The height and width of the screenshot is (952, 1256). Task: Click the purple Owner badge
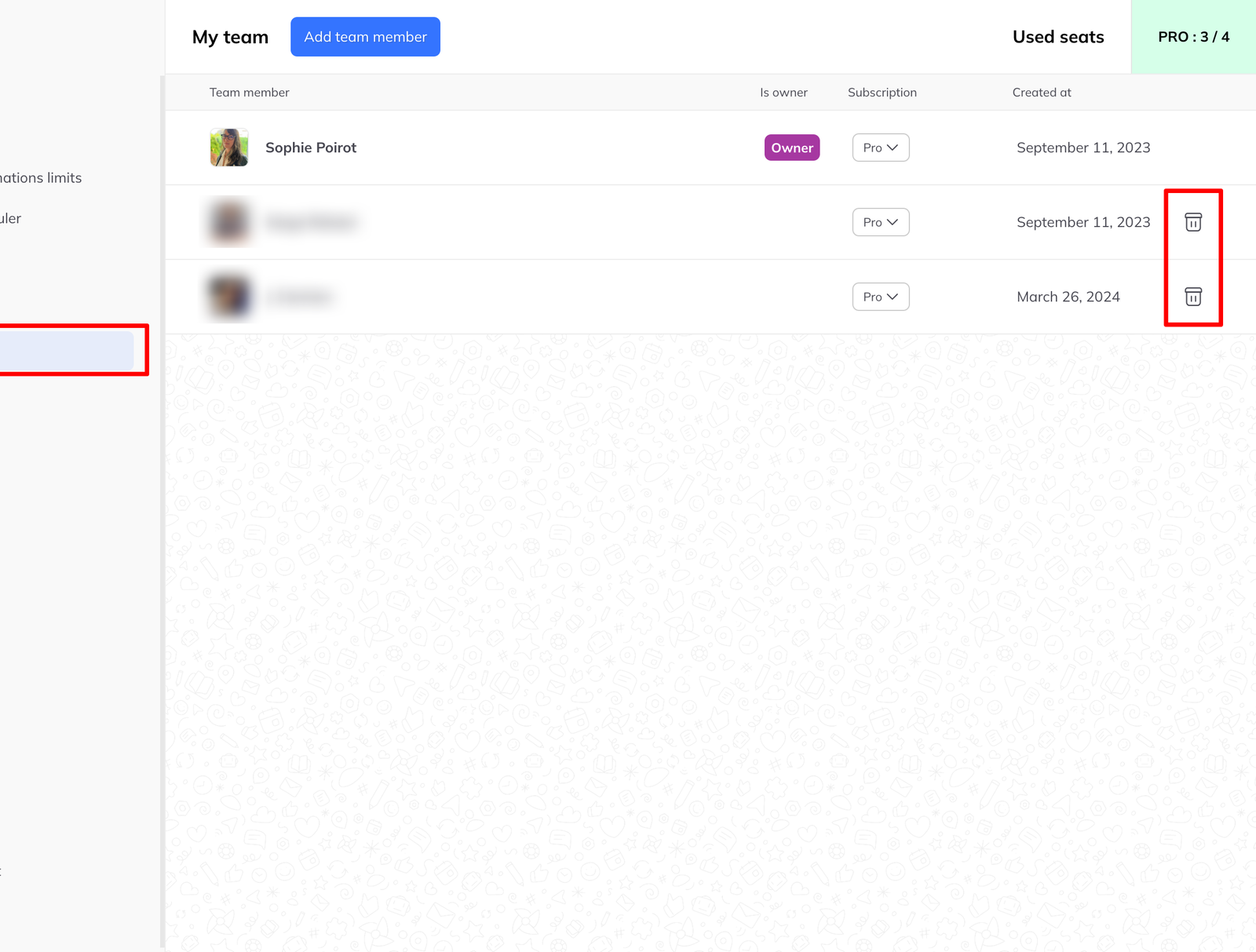(x=792, y=148)
